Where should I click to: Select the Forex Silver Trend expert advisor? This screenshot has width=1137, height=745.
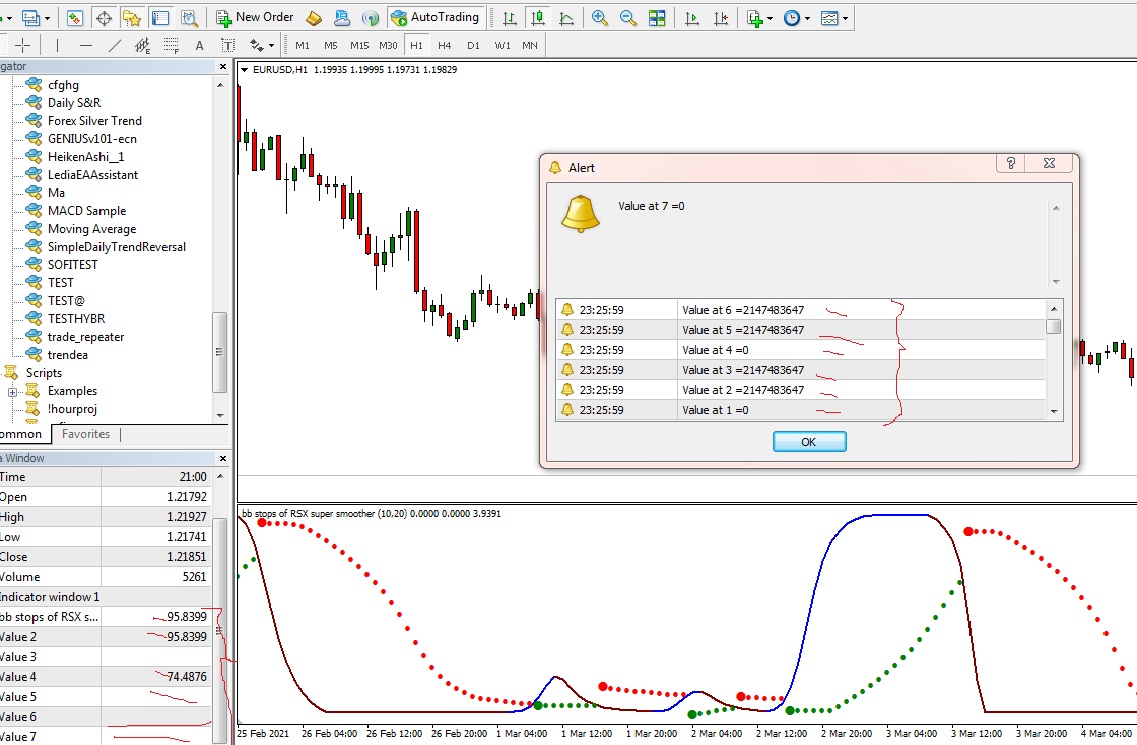[x=95, y=120]
